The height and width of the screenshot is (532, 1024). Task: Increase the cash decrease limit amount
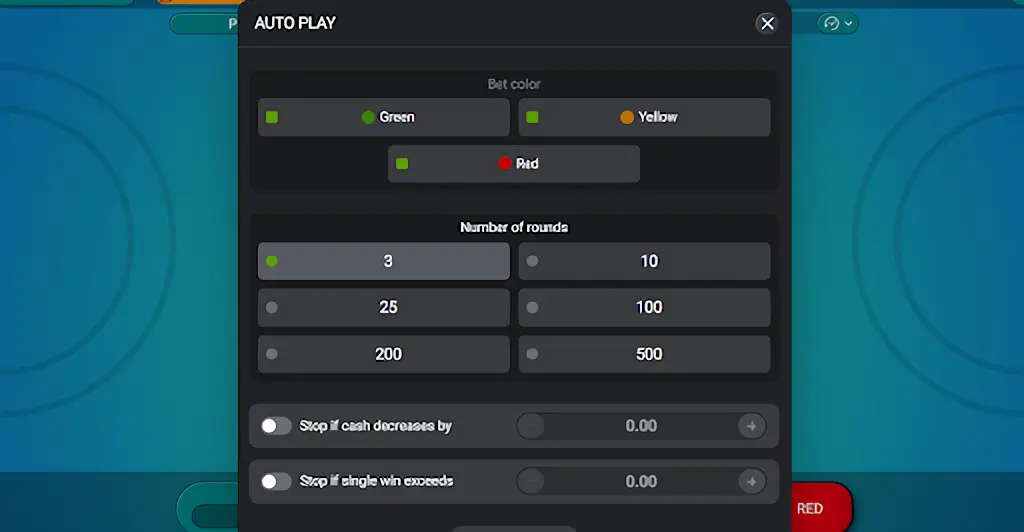point(751,426)
